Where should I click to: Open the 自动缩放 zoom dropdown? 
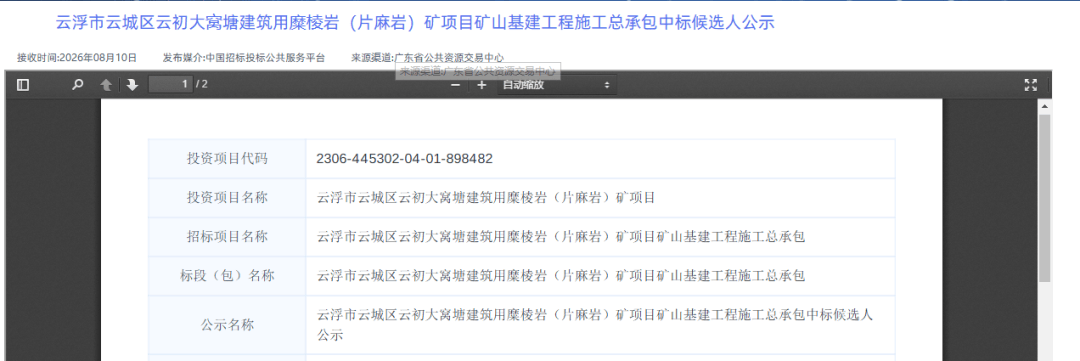pyautogui.click(x=557, y=85)
